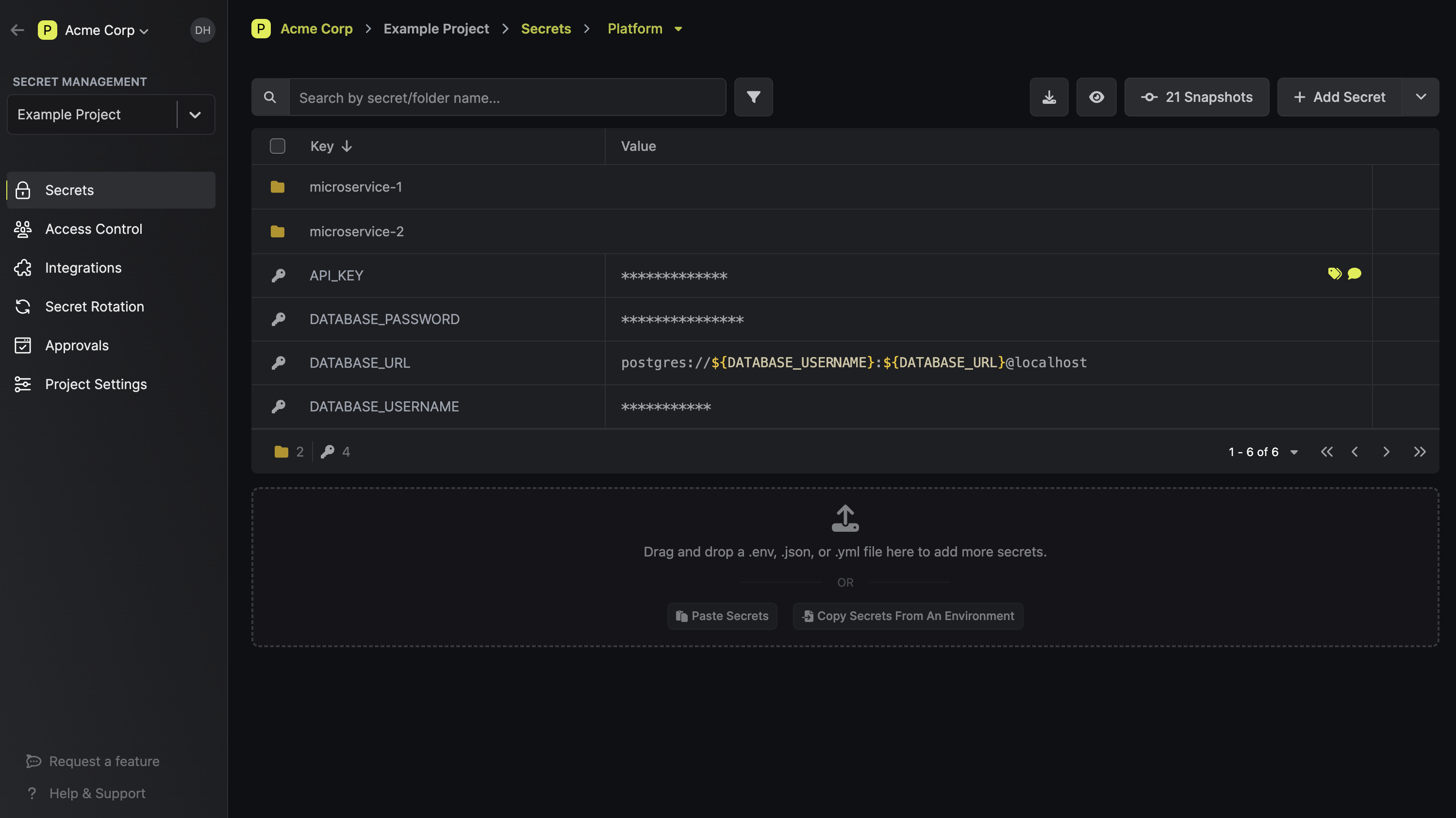The image size is (1456, 818).
Task: Open Approvals from the sidebar
Action: pos(77,345)
